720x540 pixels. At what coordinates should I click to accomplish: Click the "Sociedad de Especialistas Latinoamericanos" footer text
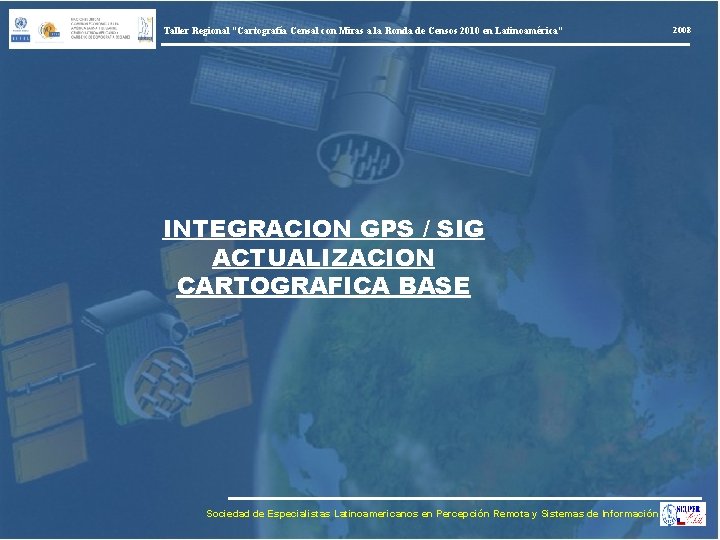tap(432, 513)
